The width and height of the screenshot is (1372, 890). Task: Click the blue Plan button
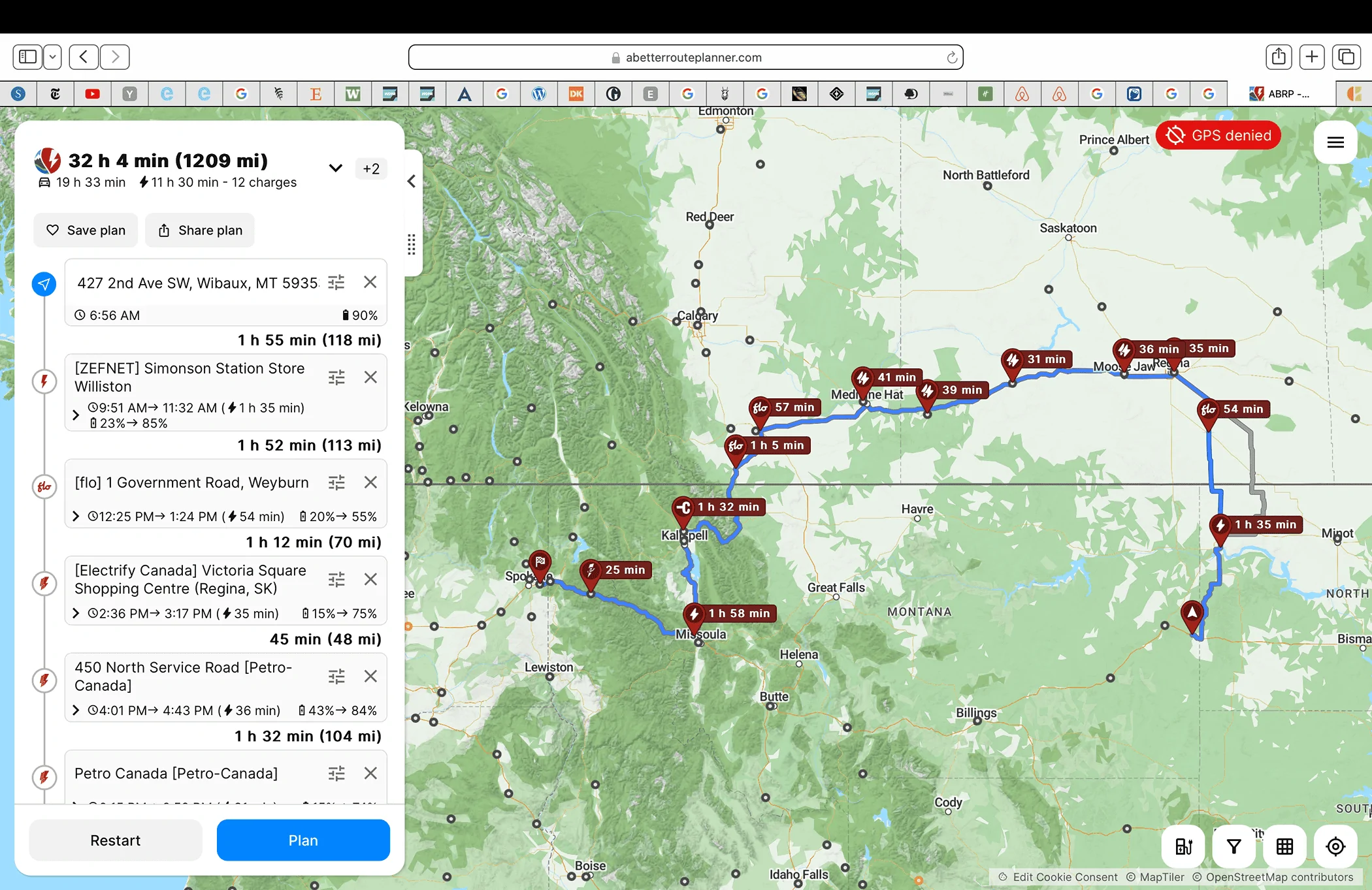(303, 840)
